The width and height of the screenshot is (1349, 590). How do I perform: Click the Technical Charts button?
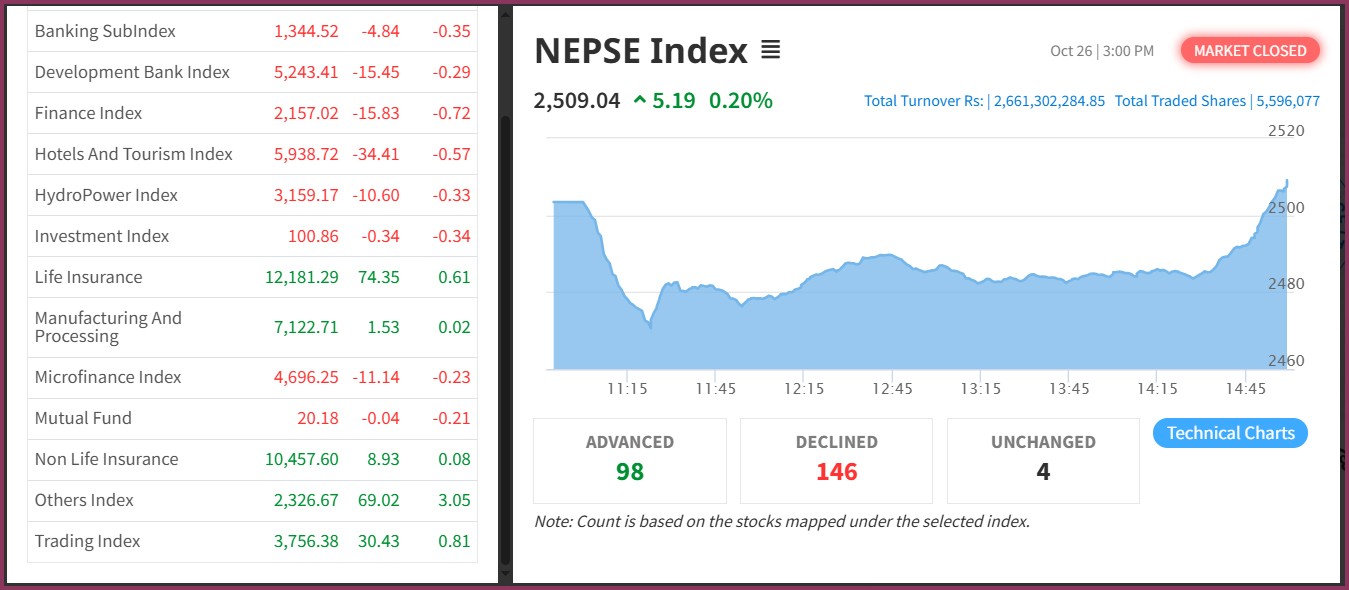point(1230,433)
